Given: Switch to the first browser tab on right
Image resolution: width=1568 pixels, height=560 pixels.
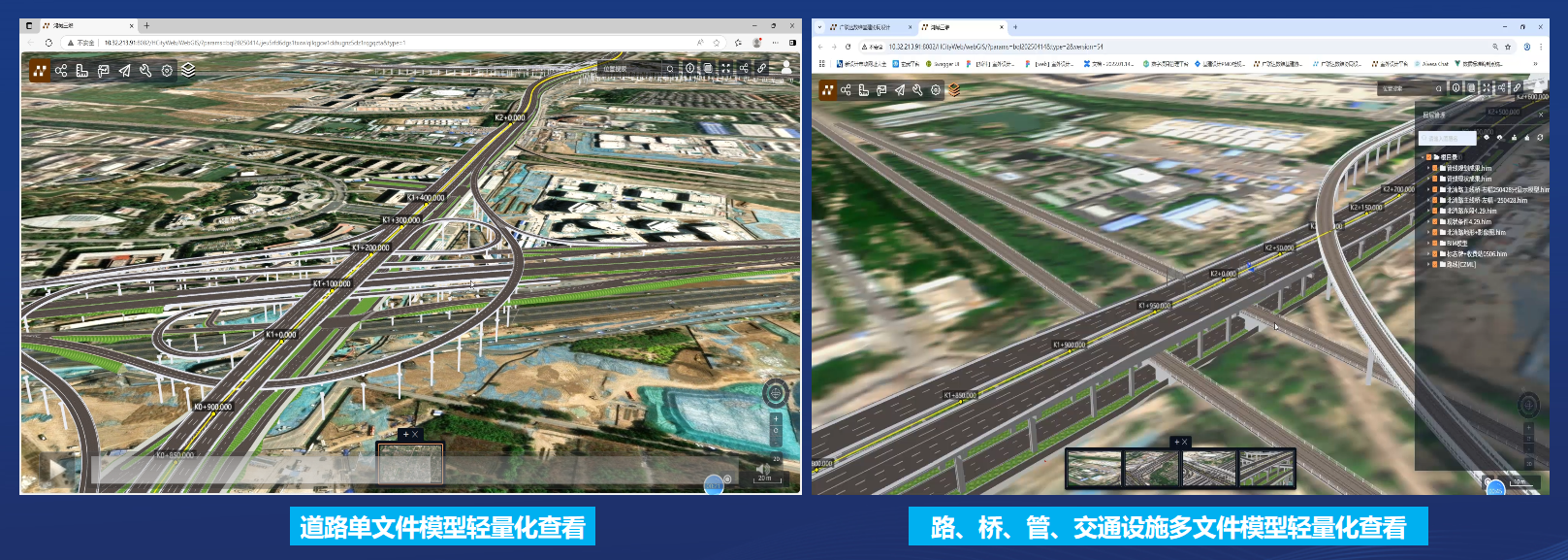Looking at the screenshot, I should click(x=861, y=27).
